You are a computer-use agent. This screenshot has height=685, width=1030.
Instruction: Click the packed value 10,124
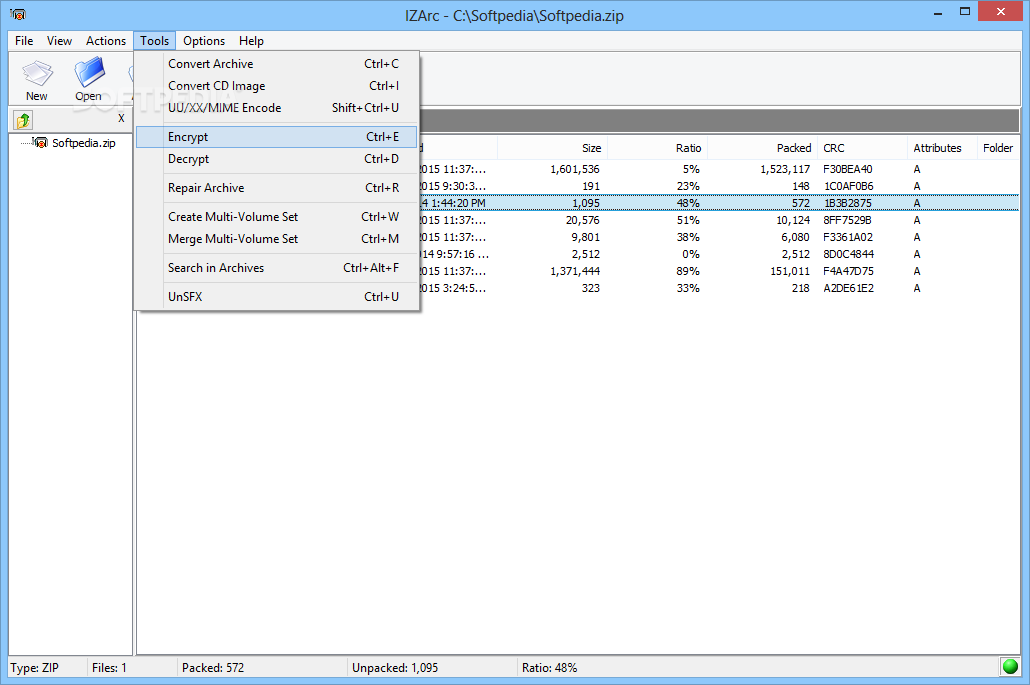pyautogui.click(x=793, y=221)
